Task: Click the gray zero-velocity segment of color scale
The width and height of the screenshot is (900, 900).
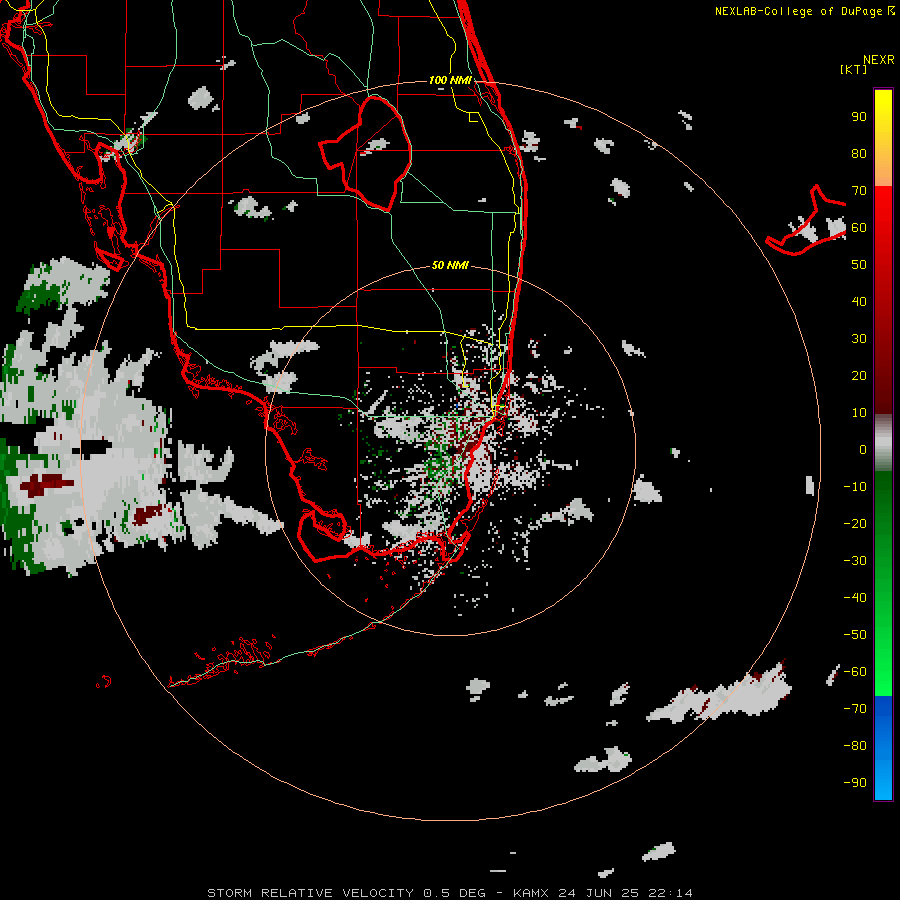Action: coord(883,443)
